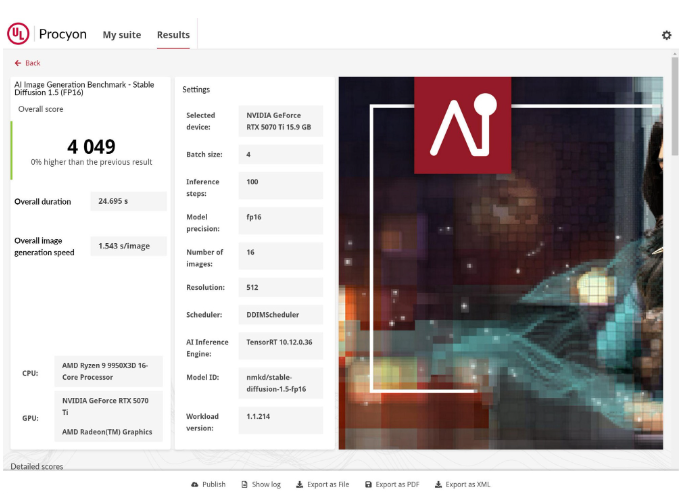Click the AMD Radeon(TM) Graphics entry

(x=107, y=432)
